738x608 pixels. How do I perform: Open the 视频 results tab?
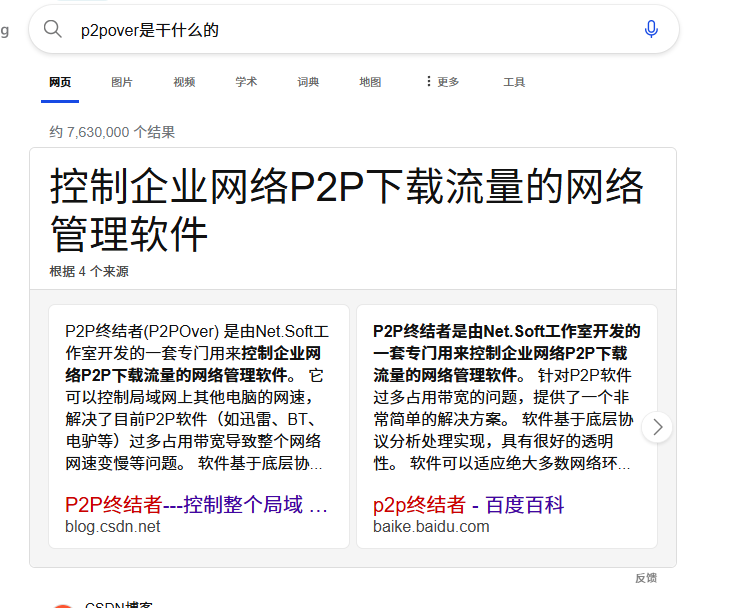[184, 82]
